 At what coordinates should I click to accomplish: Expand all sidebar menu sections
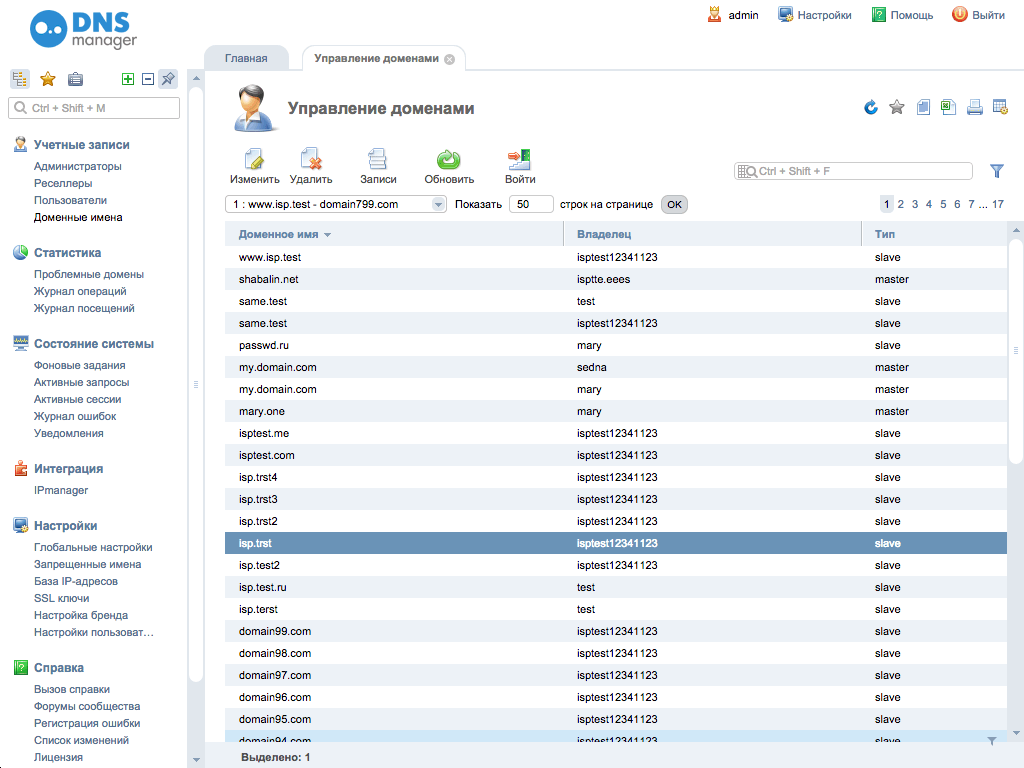[x=127, y=79]
